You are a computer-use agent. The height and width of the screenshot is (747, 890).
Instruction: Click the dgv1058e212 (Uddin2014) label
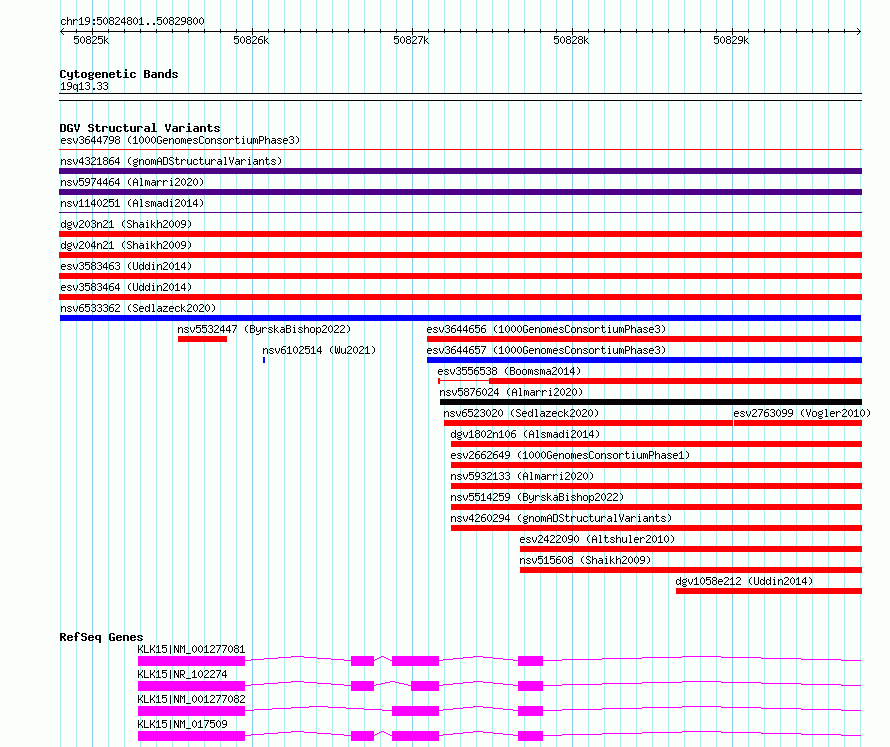click(744, 581)
